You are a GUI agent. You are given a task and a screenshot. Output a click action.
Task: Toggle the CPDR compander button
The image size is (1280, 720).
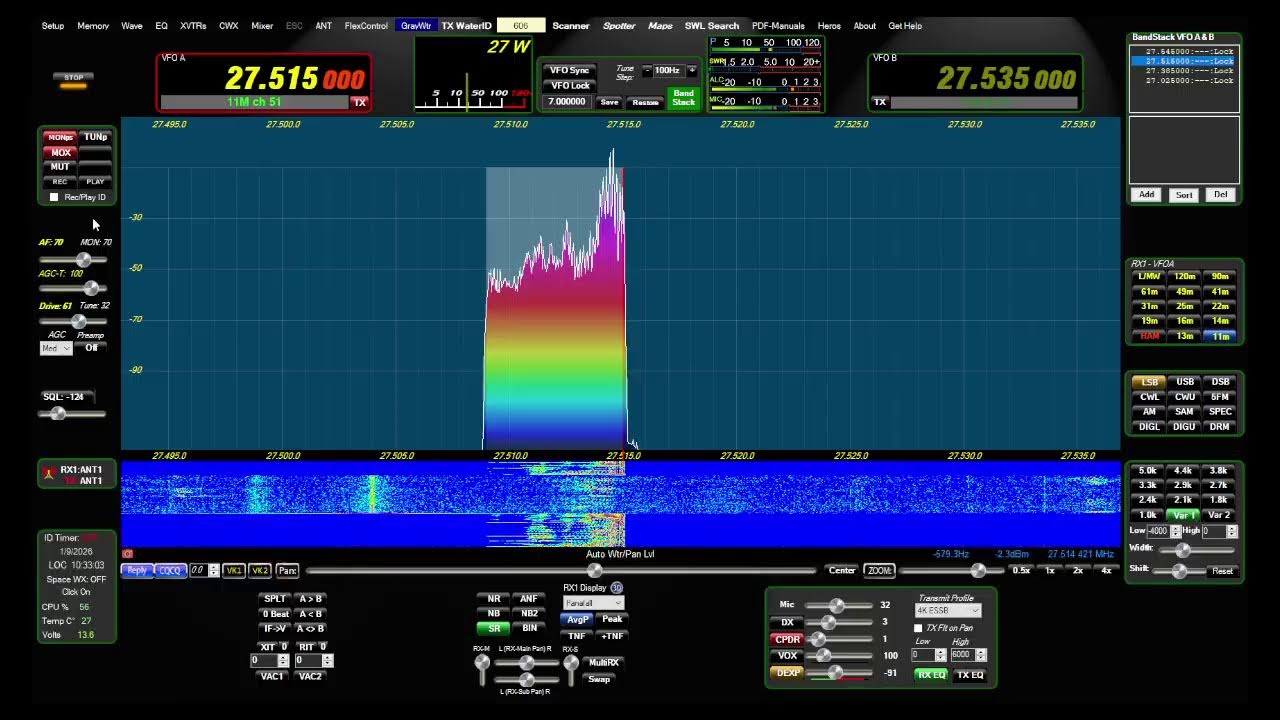[x=788, y=639]
